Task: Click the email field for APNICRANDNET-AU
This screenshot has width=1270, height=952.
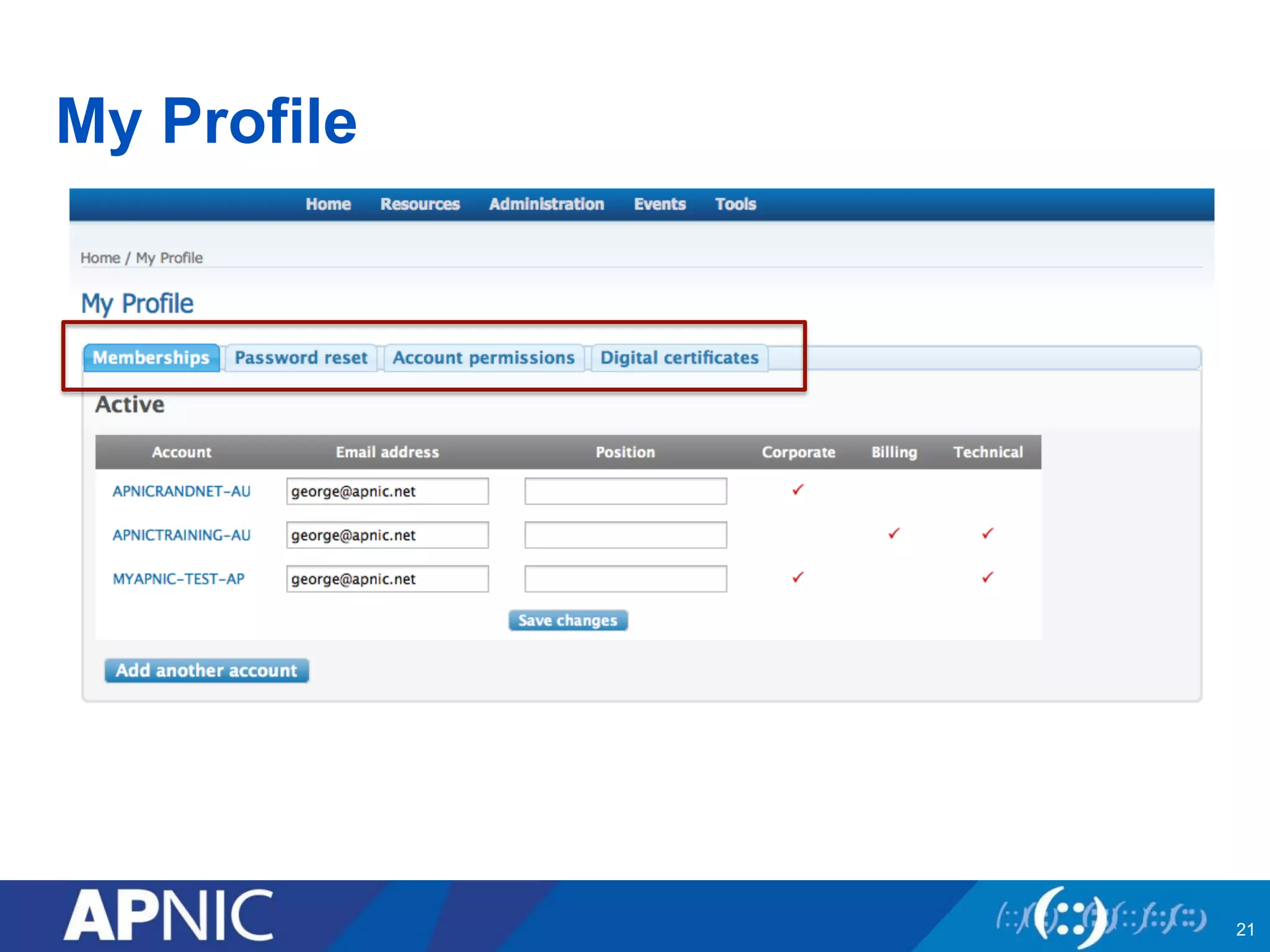Action: pyautogui.click(x=387, y=491)
